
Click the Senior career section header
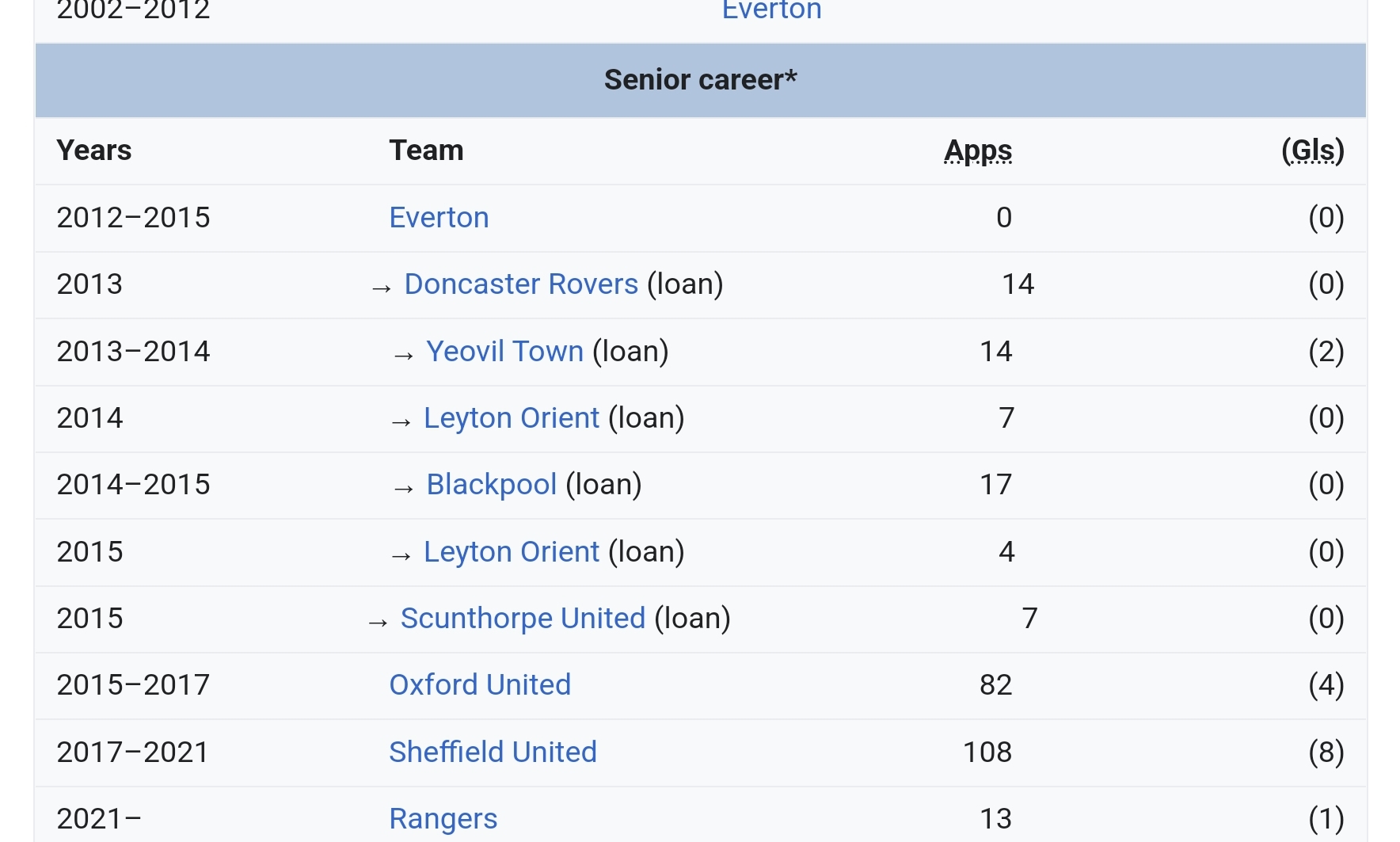(700, 80)
